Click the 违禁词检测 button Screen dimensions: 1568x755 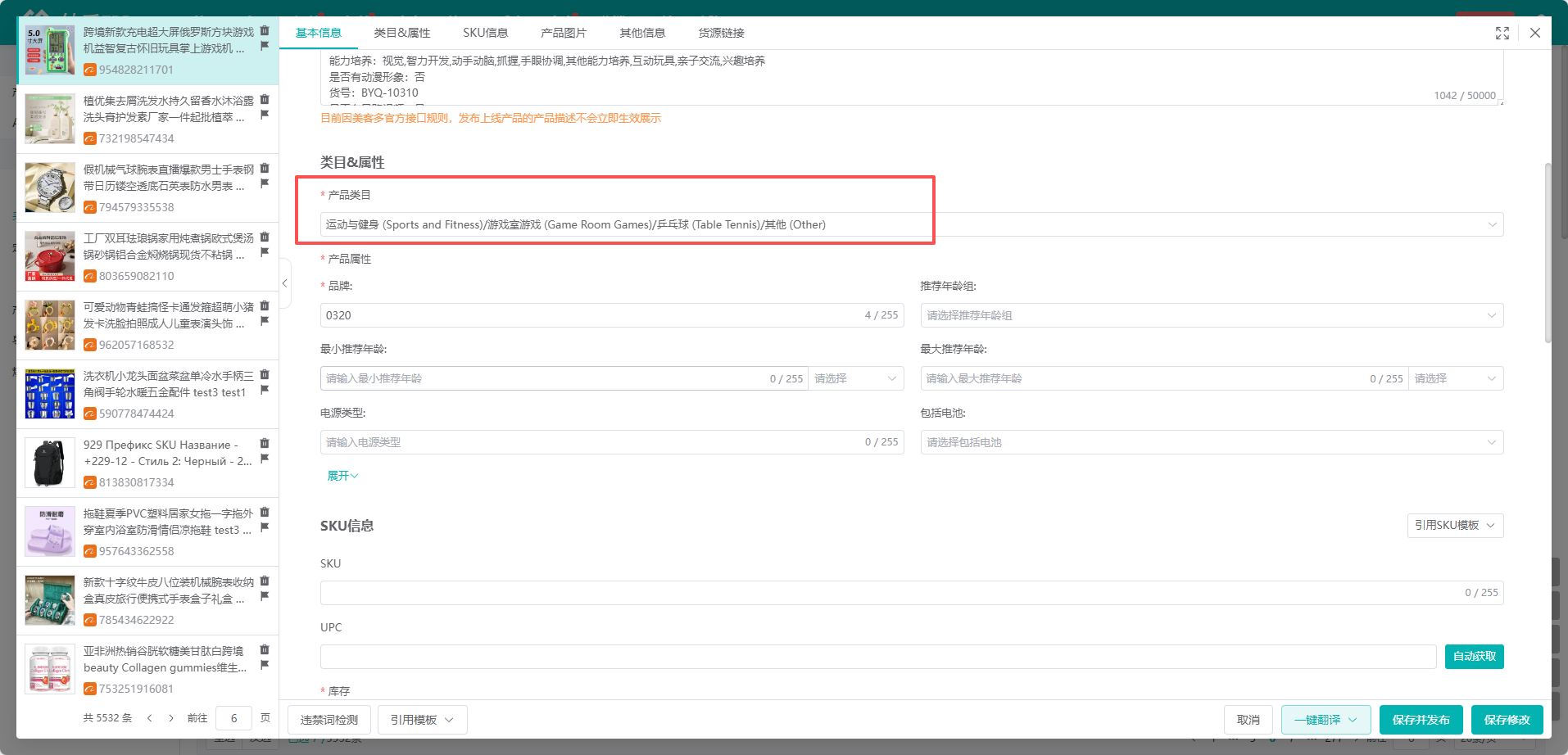(329, 720)
